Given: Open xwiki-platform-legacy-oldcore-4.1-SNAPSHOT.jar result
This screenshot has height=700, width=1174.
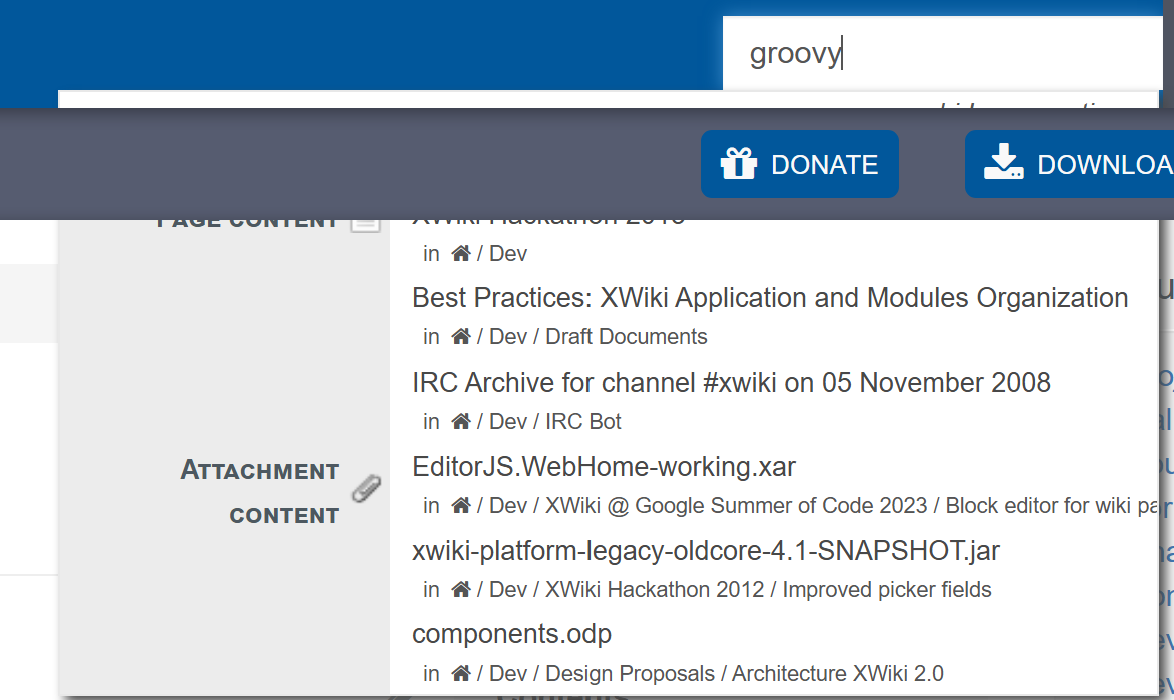Looking at the screenshot, I should (x=706, y=551).
